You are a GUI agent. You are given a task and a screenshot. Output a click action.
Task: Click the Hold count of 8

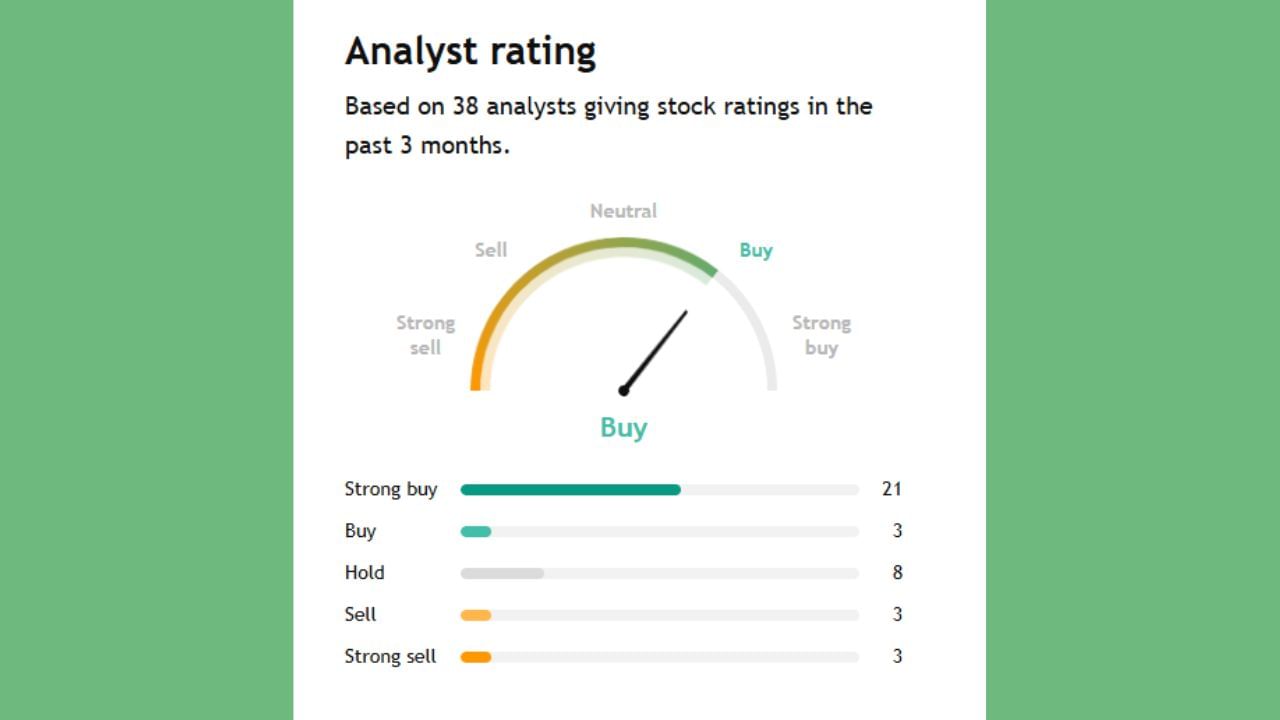(x=897, y=573)
